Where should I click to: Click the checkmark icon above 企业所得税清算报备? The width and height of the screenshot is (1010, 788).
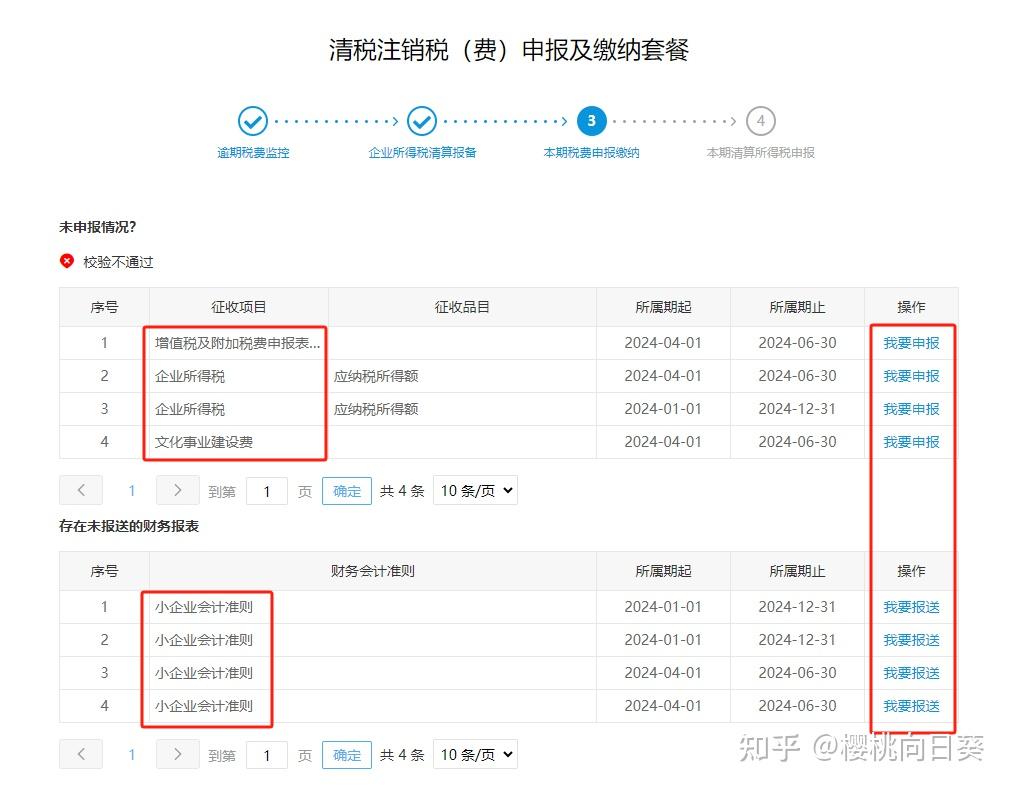421,120
